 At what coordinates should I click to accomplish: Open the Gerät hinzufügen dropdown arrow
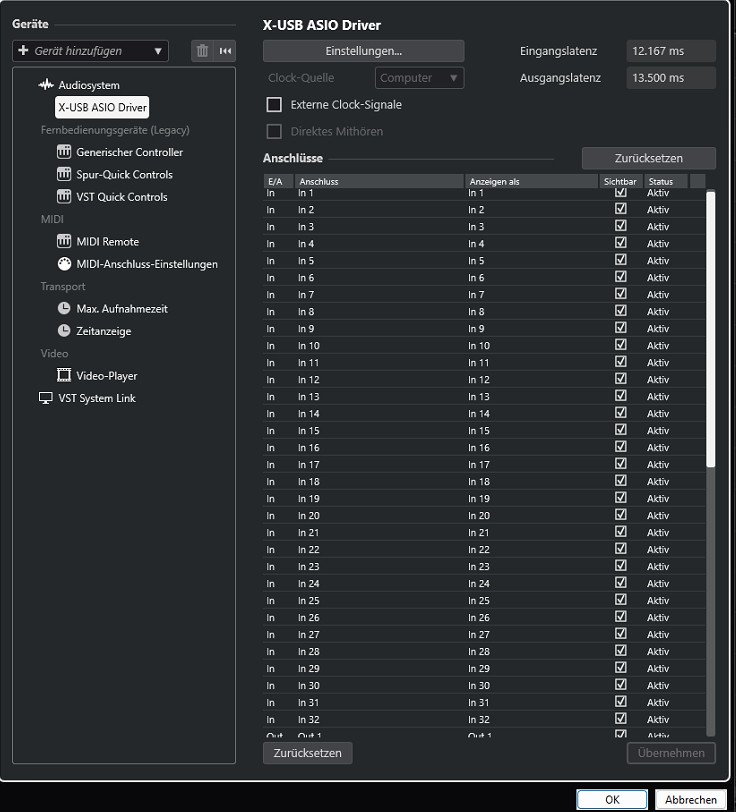[x=158, y=51]
